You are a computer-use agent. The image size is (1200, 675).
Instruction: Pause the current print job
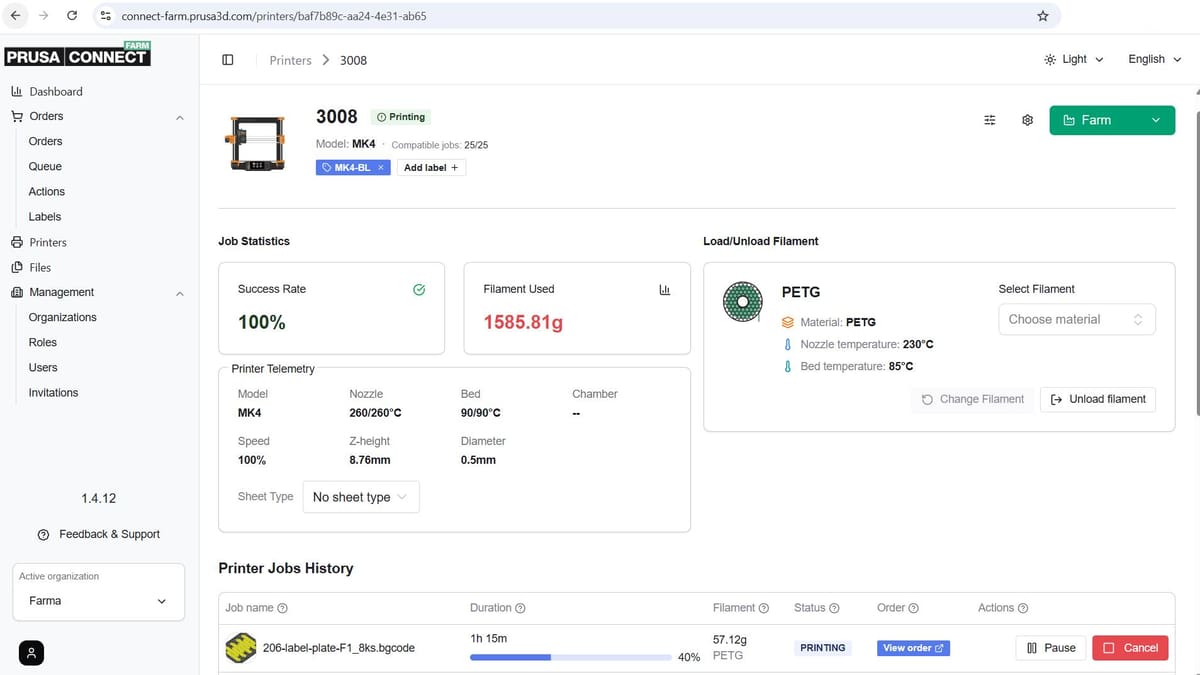pos(1051,648)
